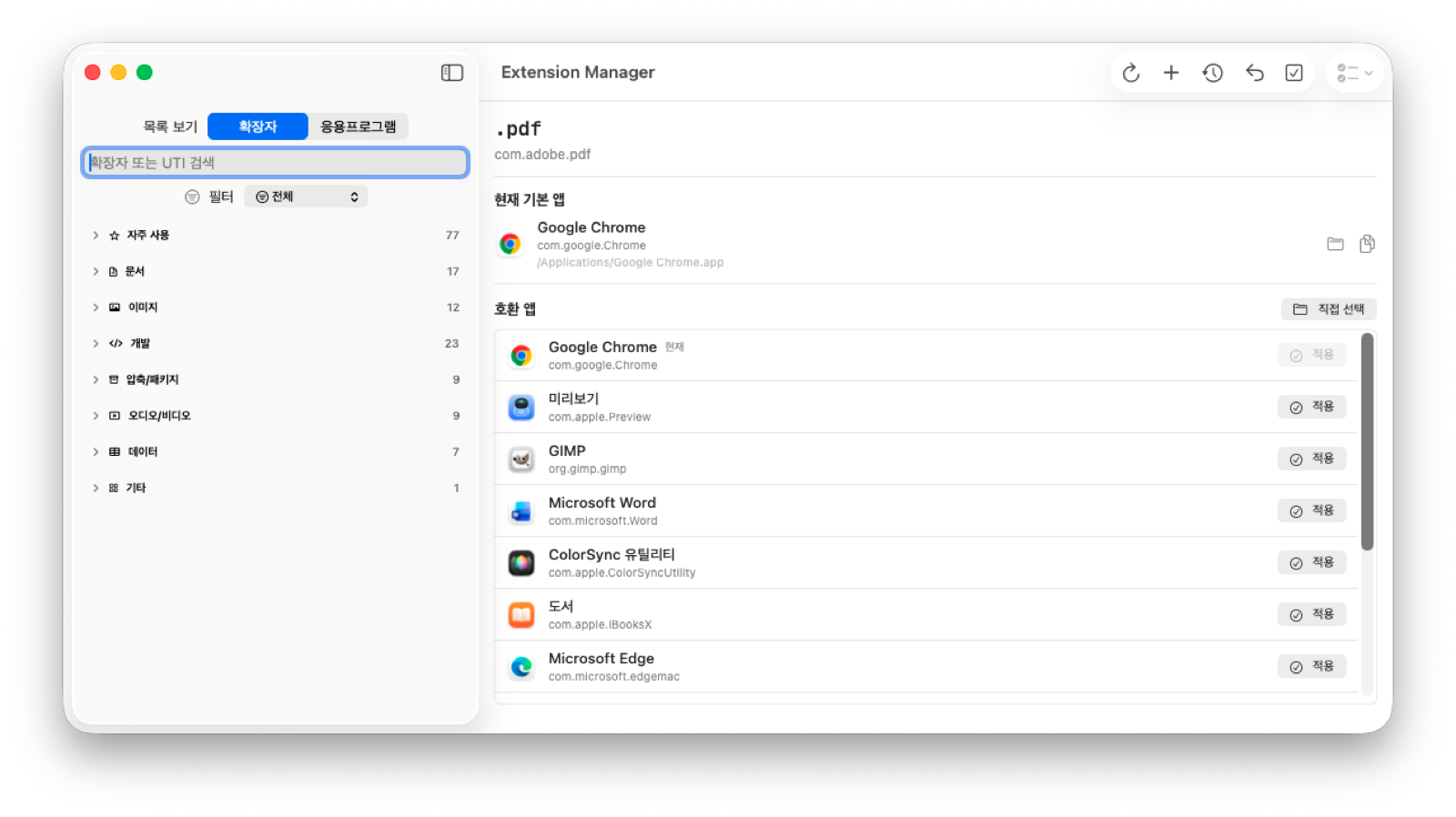Click the archive icon beside 압축/패키지

(114, 379)
